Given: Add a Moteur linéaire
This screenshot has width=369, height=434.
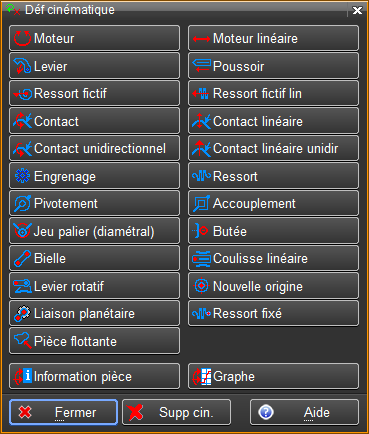Looking at the screenshot, I should pyautogui.click(x=273, y=38).
